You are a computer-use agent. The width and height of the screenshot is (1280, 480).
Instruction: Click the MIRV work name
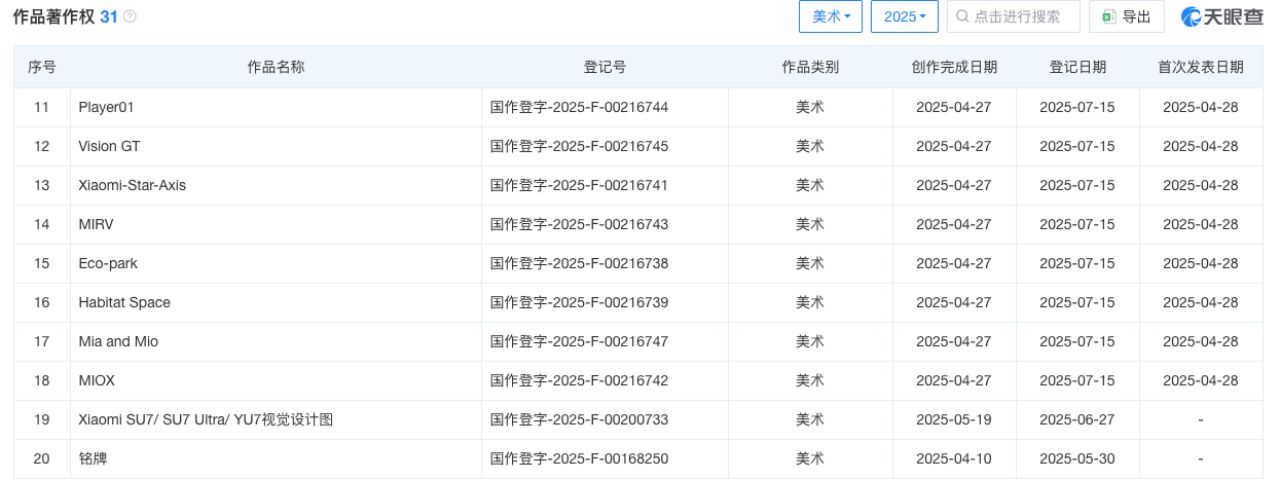tap(96, 224)
